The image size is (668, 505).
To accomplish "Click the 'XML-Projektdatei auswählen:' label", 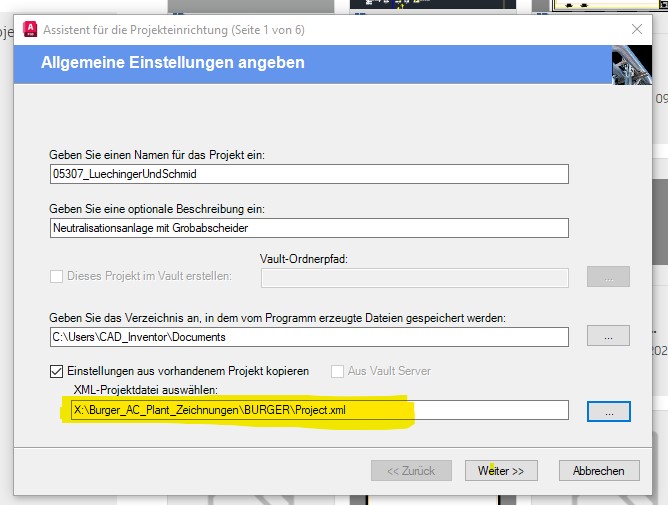I will coord(146,390).
